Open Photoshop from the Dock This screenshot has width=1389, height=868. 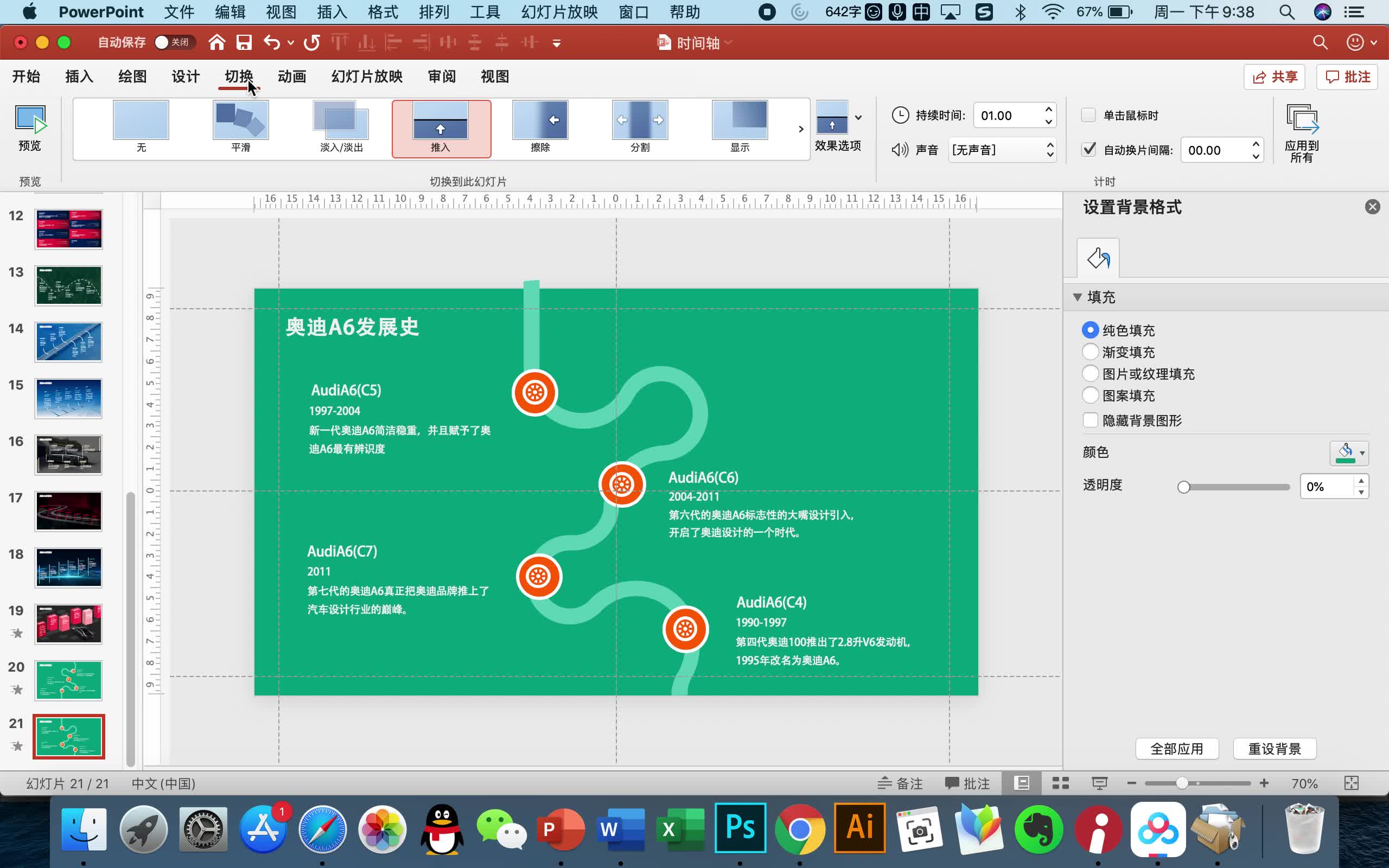(x=740, y=828)
